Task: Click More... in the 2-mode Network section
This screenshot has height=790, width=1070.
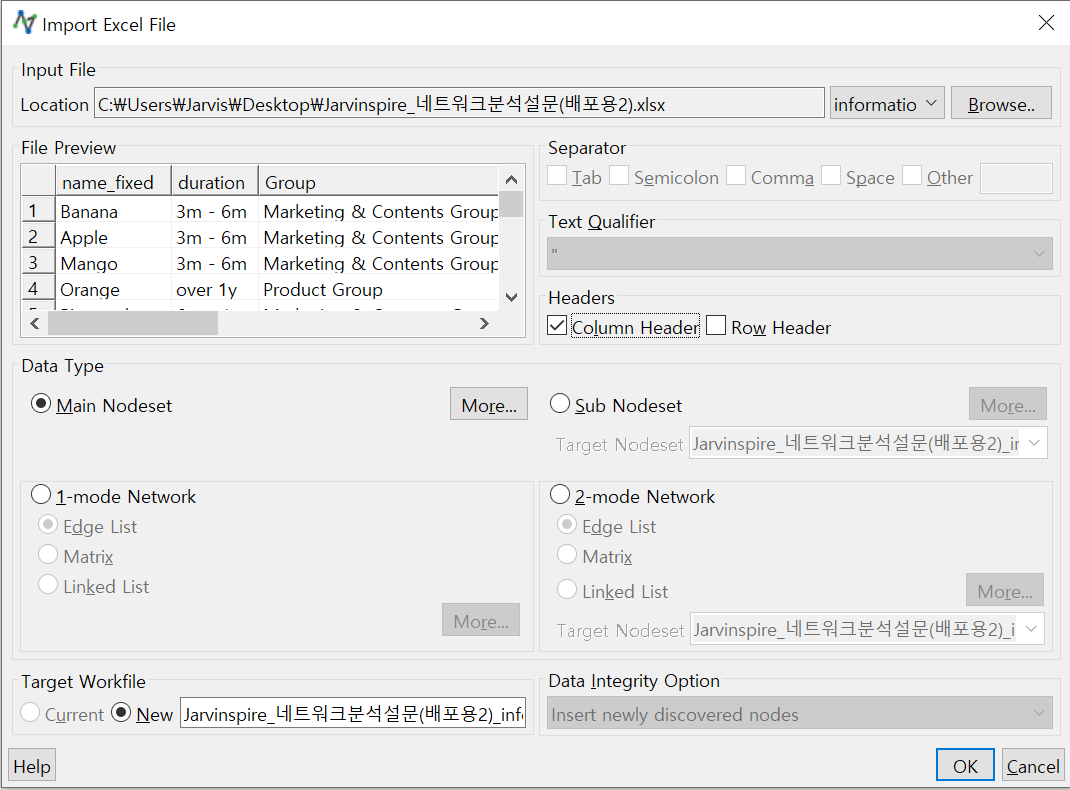Action: click(1004, 590)
